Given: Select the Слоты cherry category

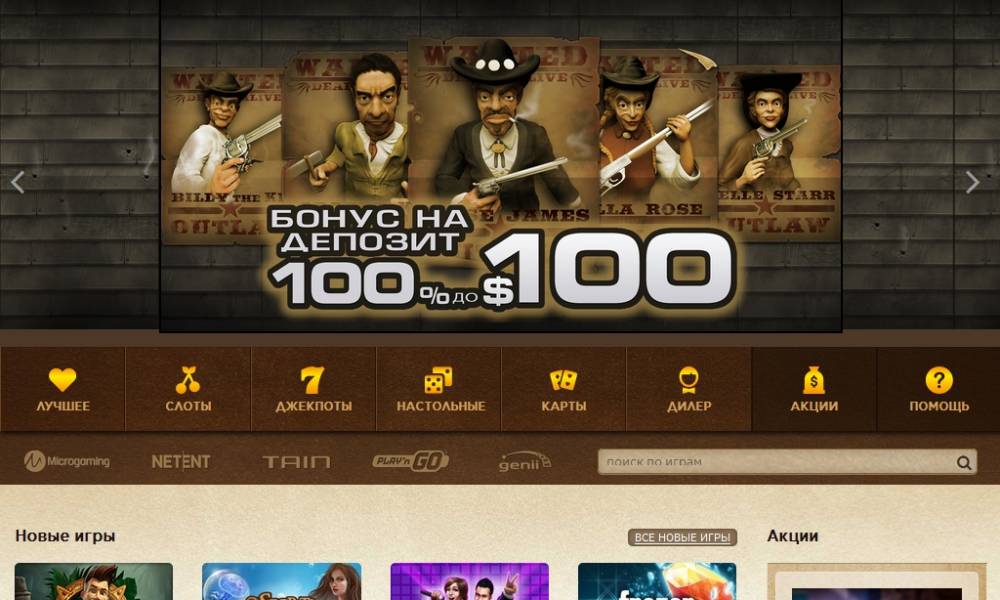Looking at the screenshot, I should (x=188, y=389).
